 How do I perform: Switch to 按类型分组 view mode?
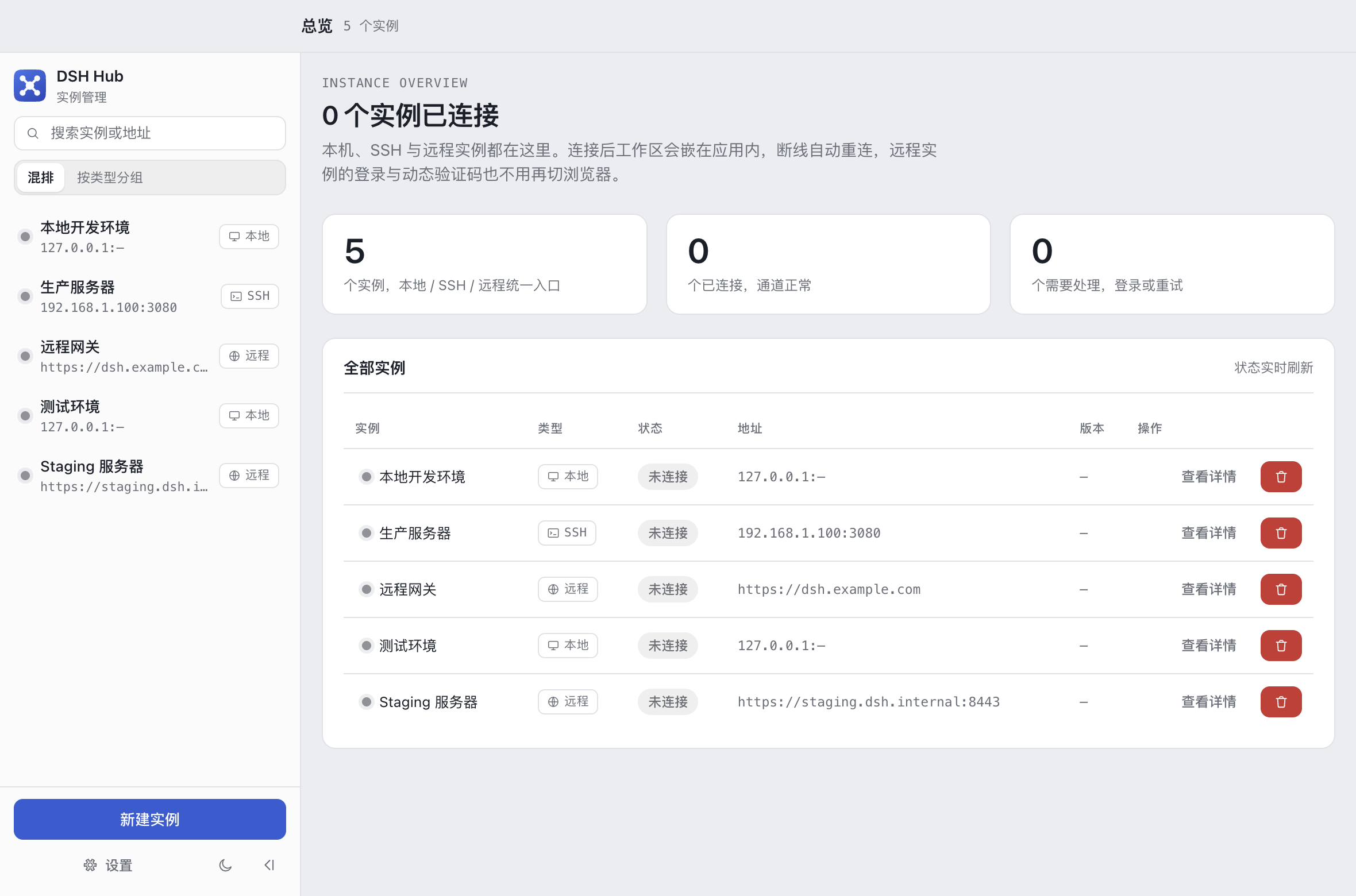pos(110,177)
